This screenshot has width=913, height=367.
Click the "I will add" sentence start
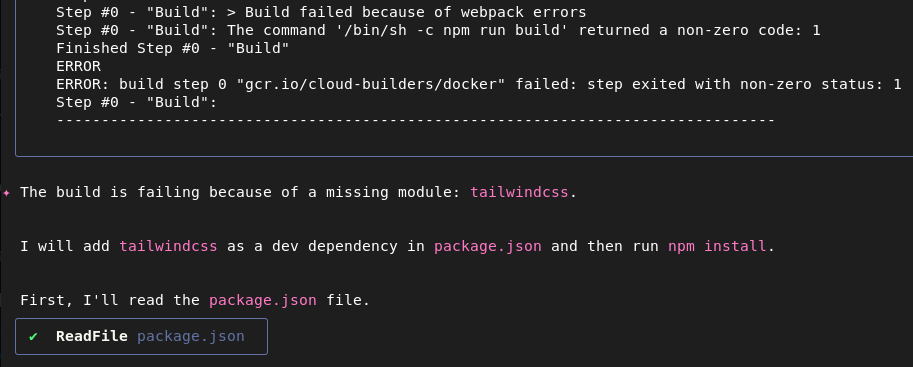tap(65, 246)
